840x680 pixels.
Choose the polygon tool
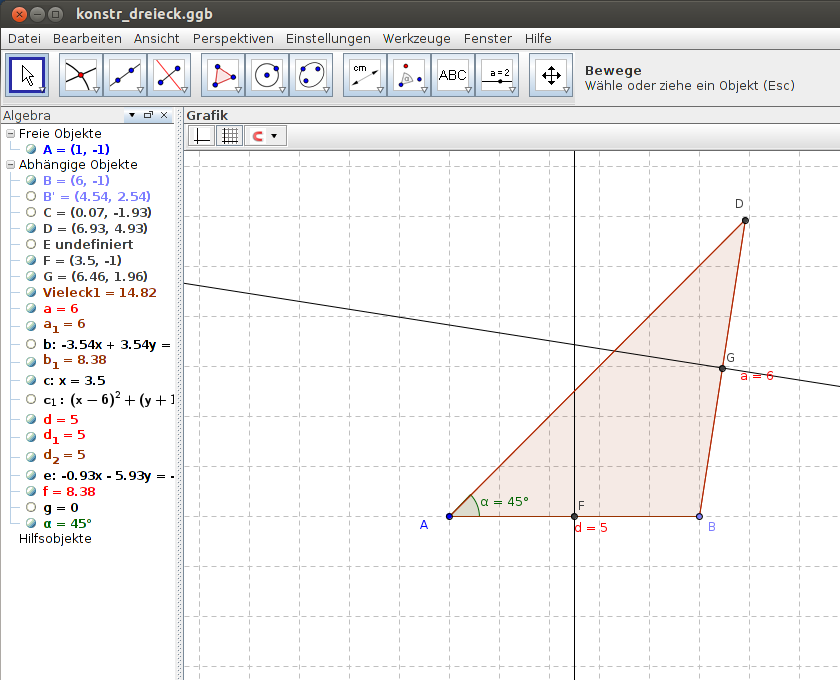[x=223, y=74]
